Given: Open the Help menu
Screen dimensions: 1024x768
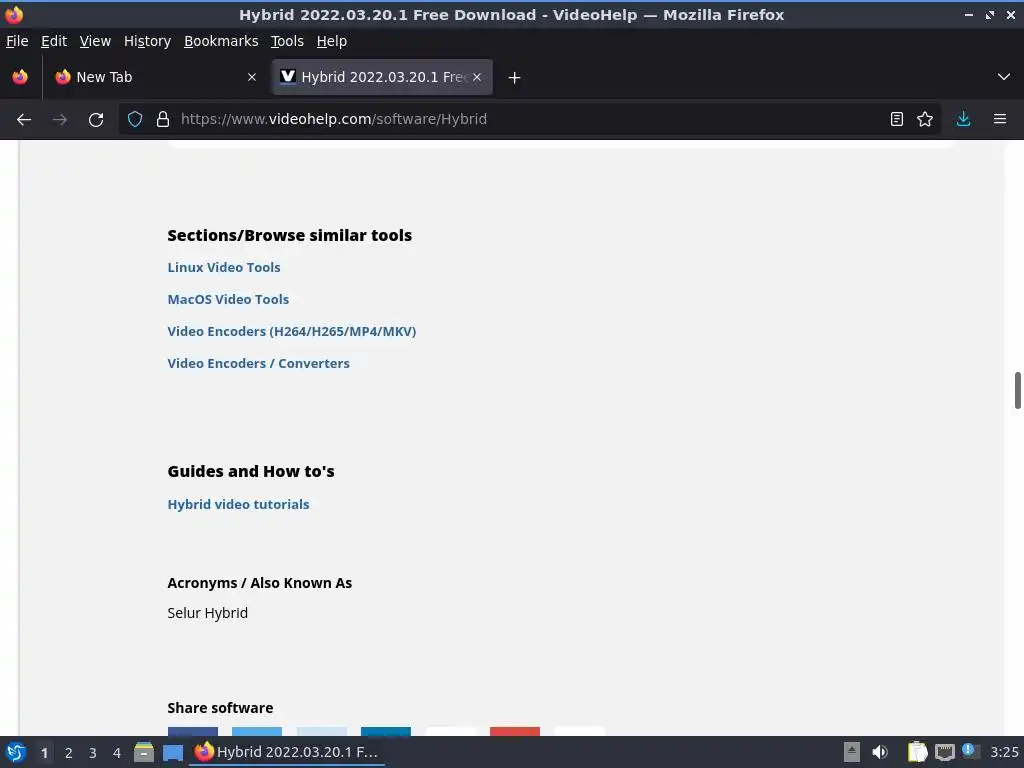Looking at the screenshot, I should (332, 41).
